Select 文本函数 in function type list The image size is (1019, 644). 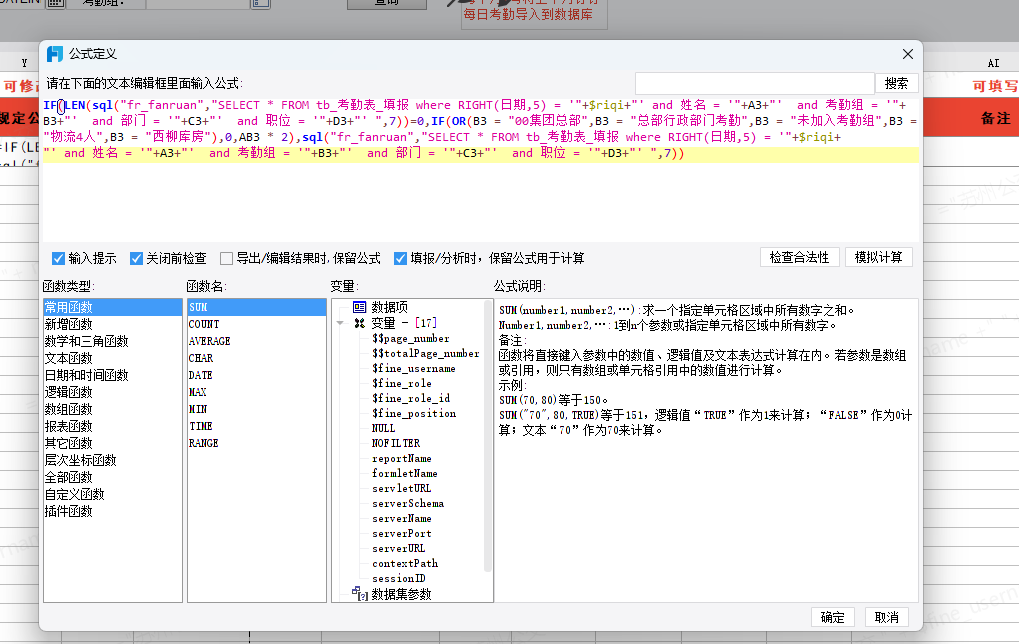[68, 358]
